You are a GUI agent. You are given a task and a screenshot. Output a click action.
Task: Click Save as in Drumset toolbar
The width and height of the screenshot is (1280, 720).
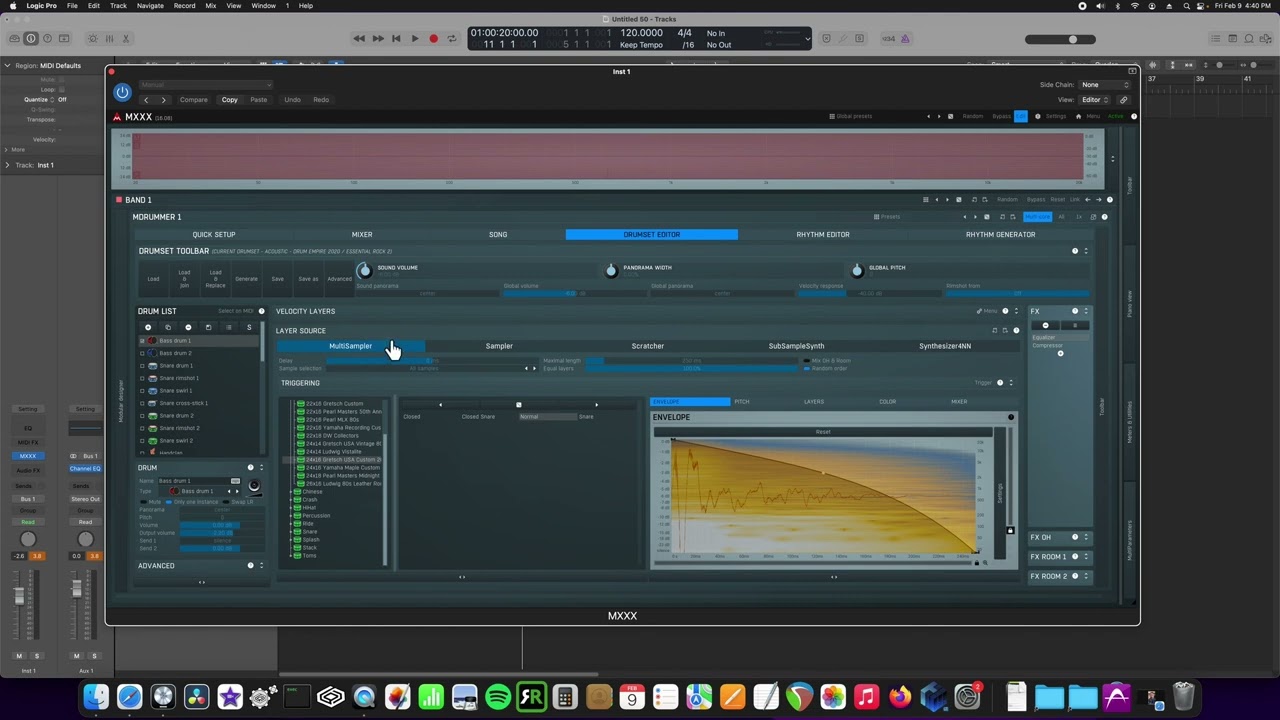point(308,279)
